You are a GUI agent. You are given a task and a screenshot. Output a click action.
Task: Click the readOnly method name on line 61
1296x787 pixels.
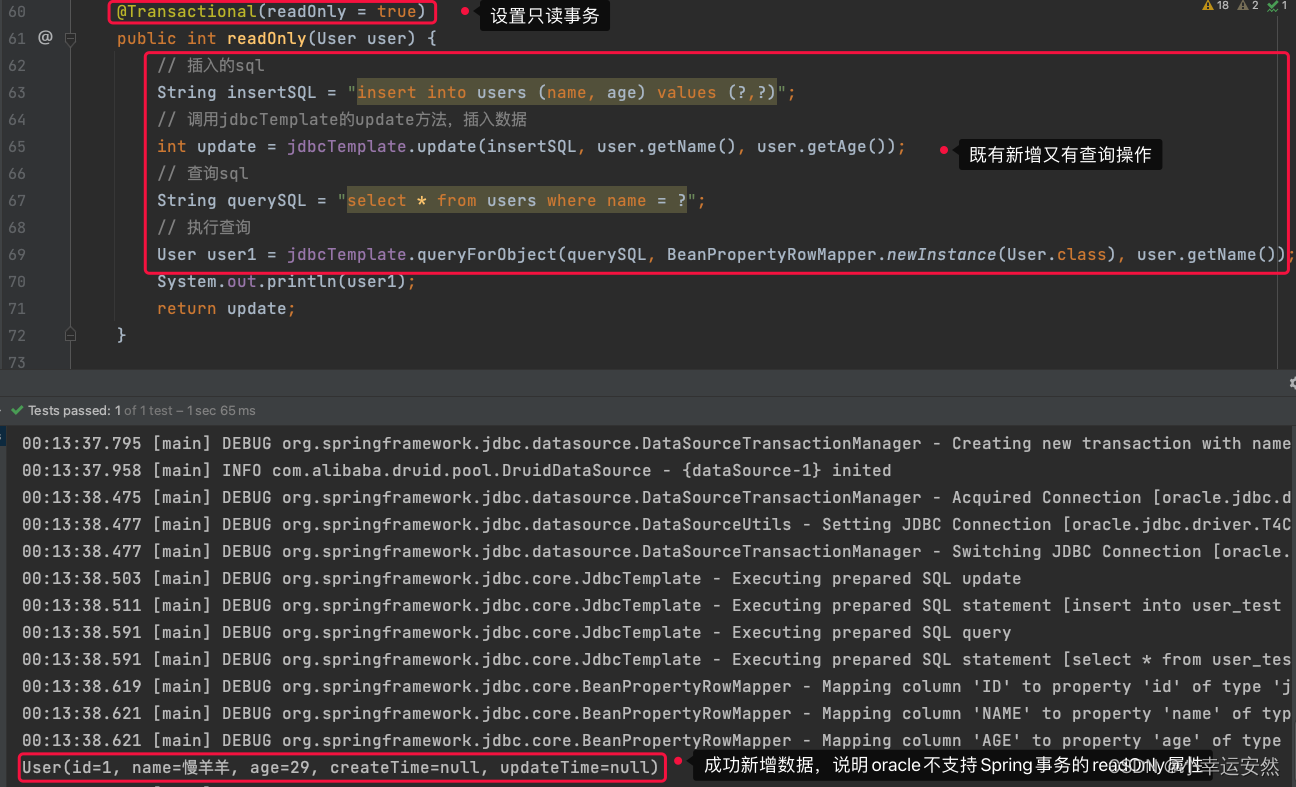tap(267, 39)
